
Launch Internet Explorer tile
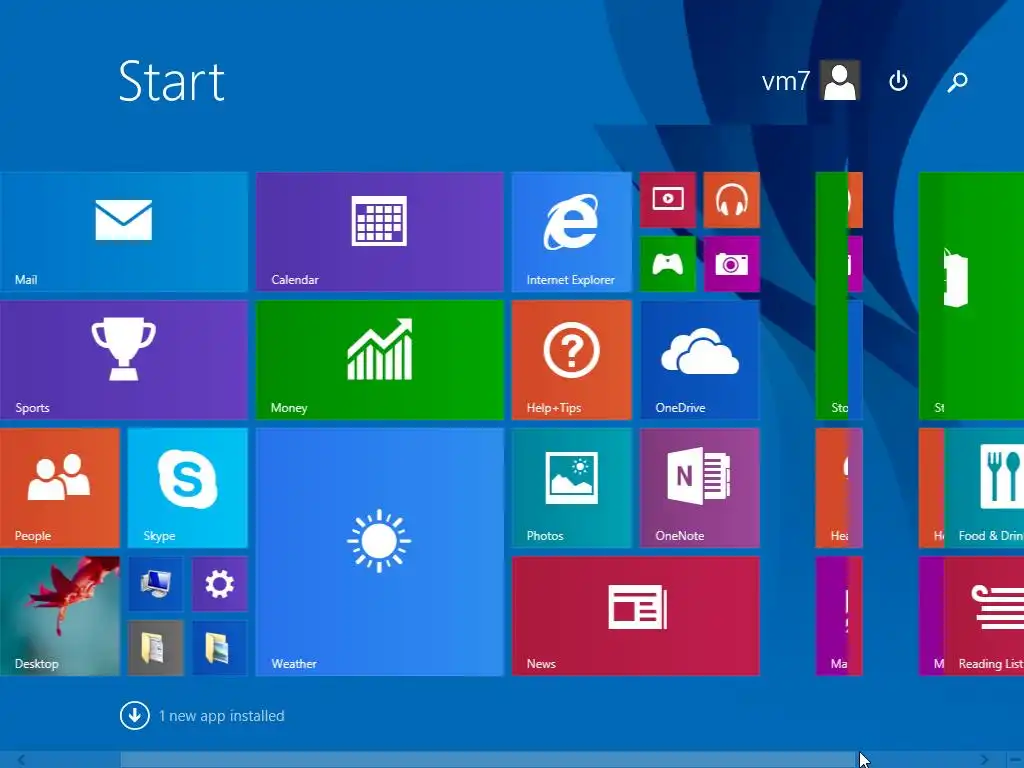[571, 232]
